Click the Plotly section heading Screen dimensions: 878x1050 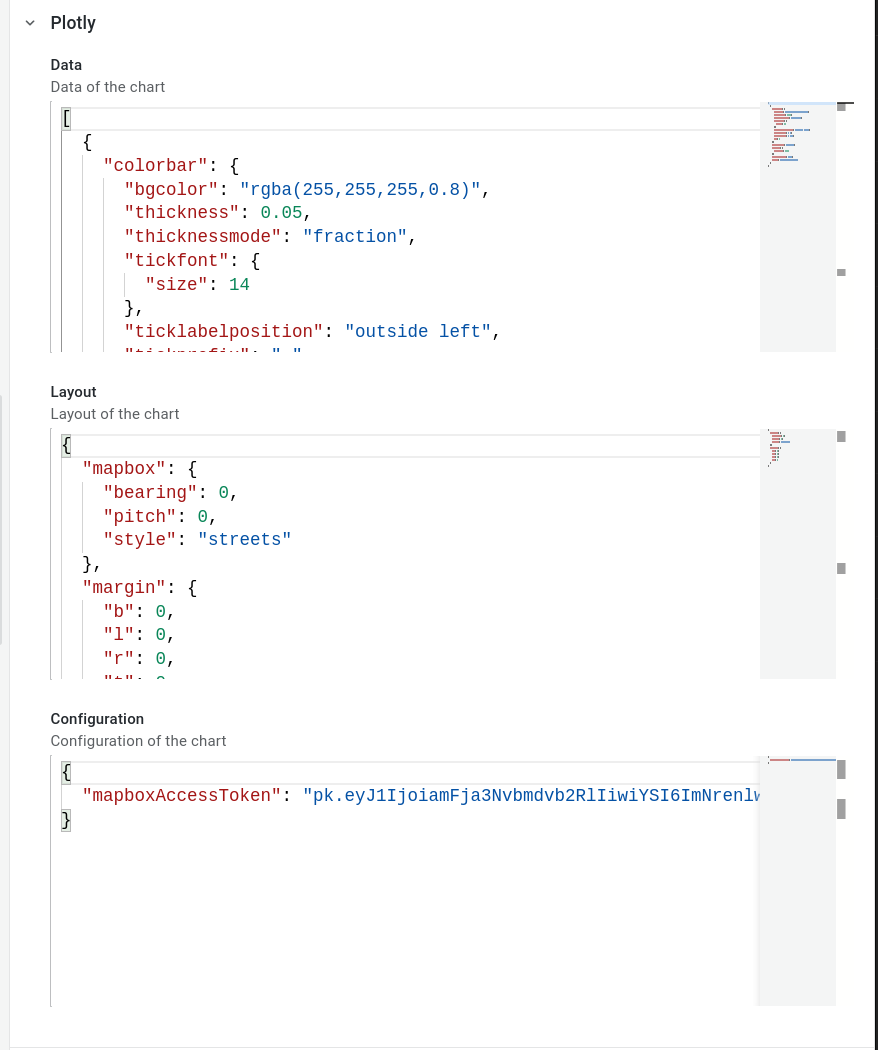[73, 23]
